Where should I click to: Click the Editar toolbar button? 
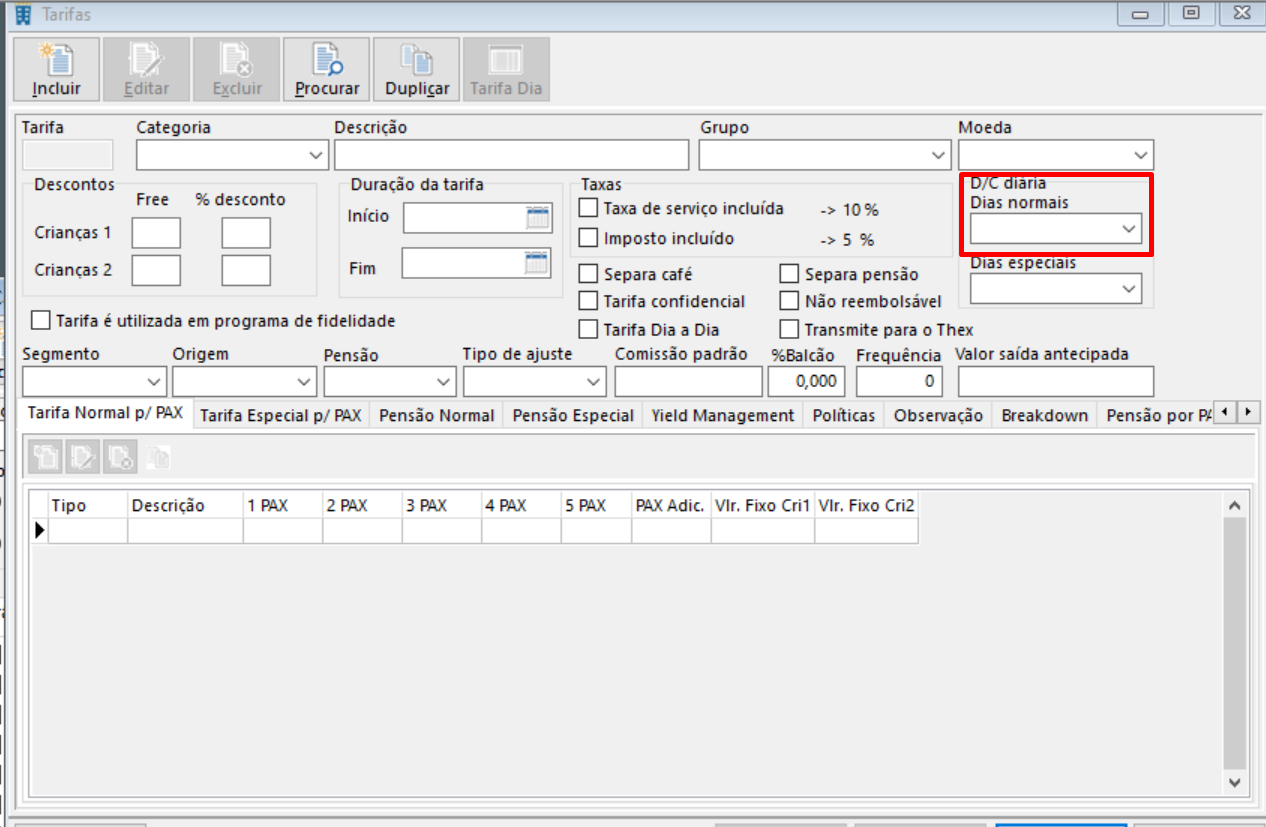[x=146, y=70]
